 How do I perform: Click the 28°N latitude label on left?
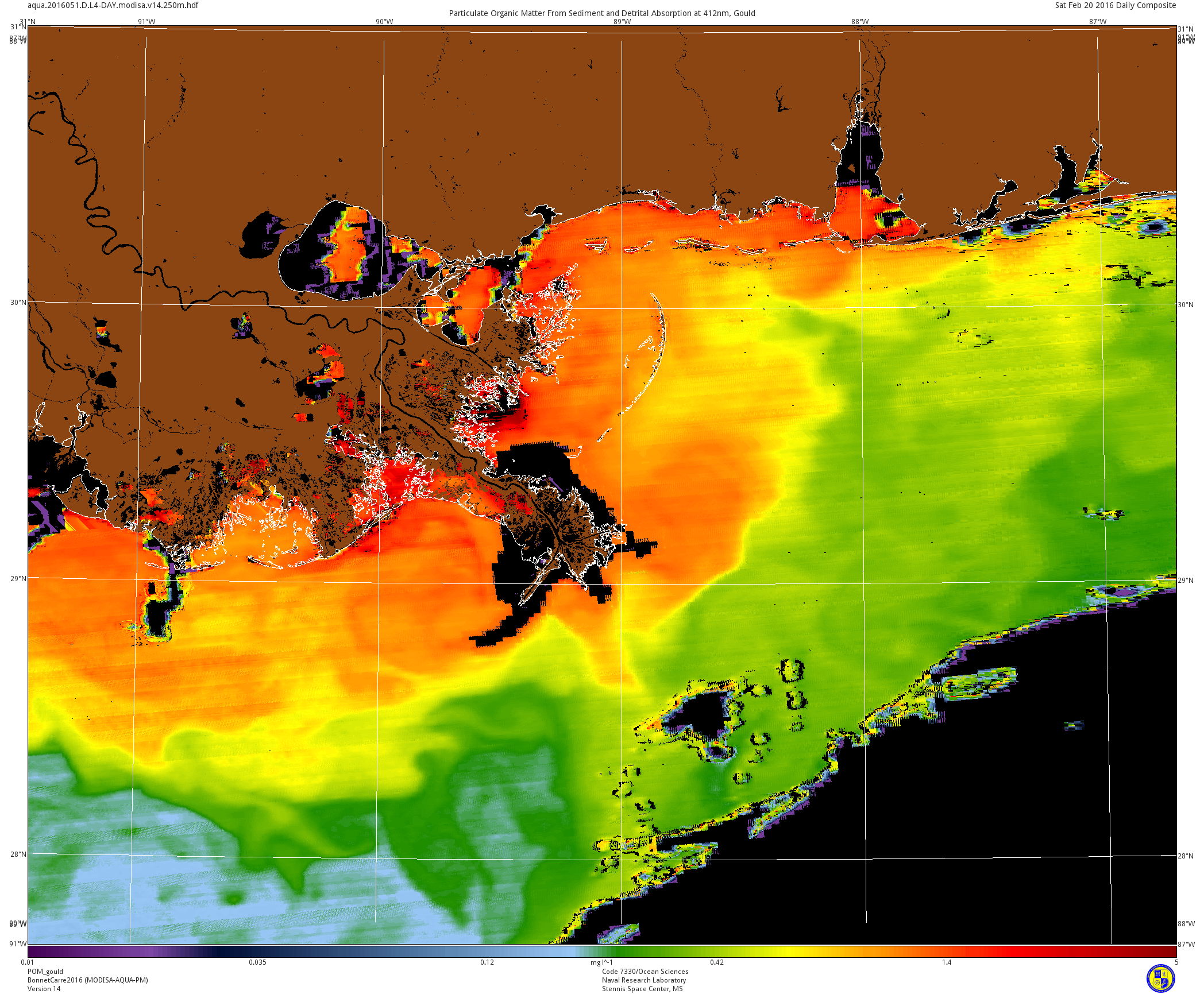18,854
